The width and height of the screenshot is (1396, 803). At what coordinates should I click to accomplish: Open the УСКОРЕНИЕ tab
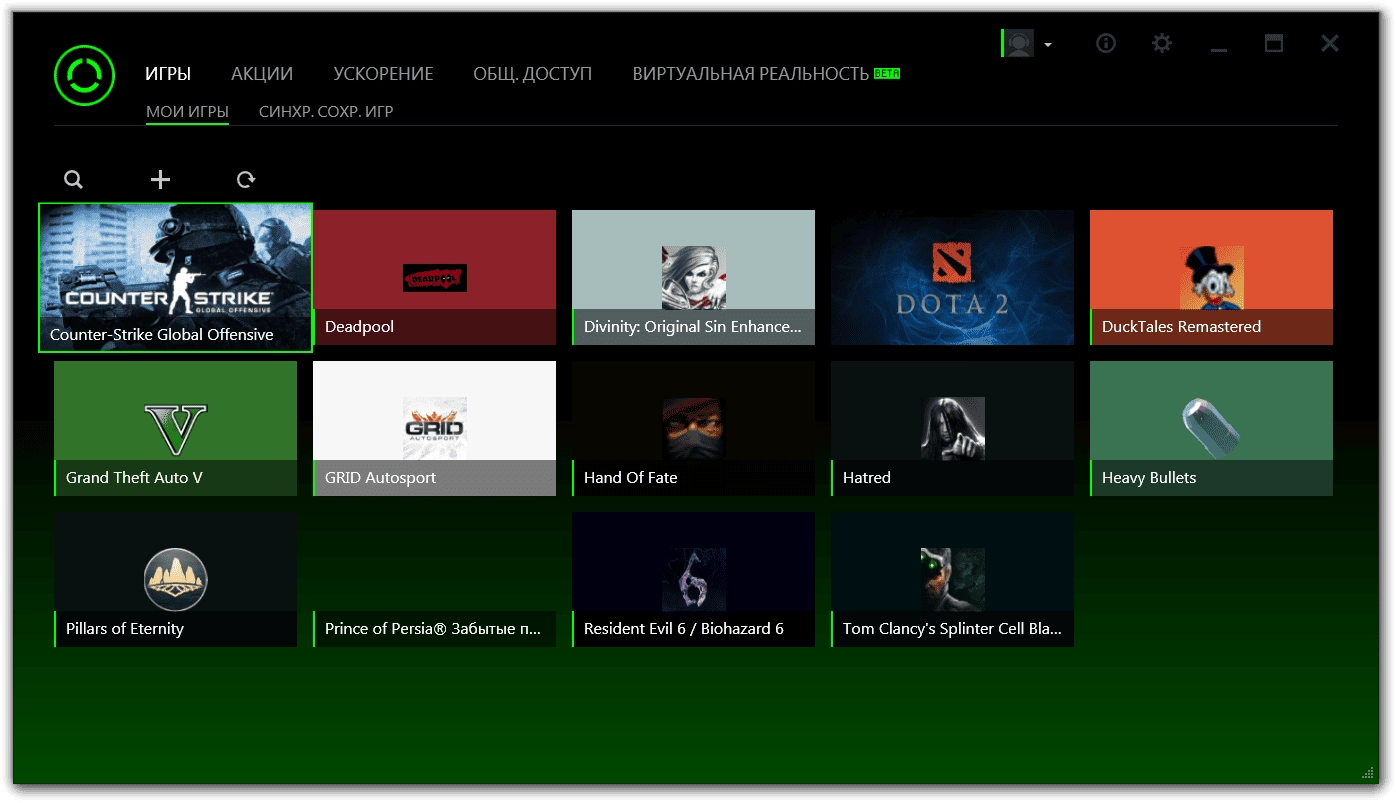point(383,74)
